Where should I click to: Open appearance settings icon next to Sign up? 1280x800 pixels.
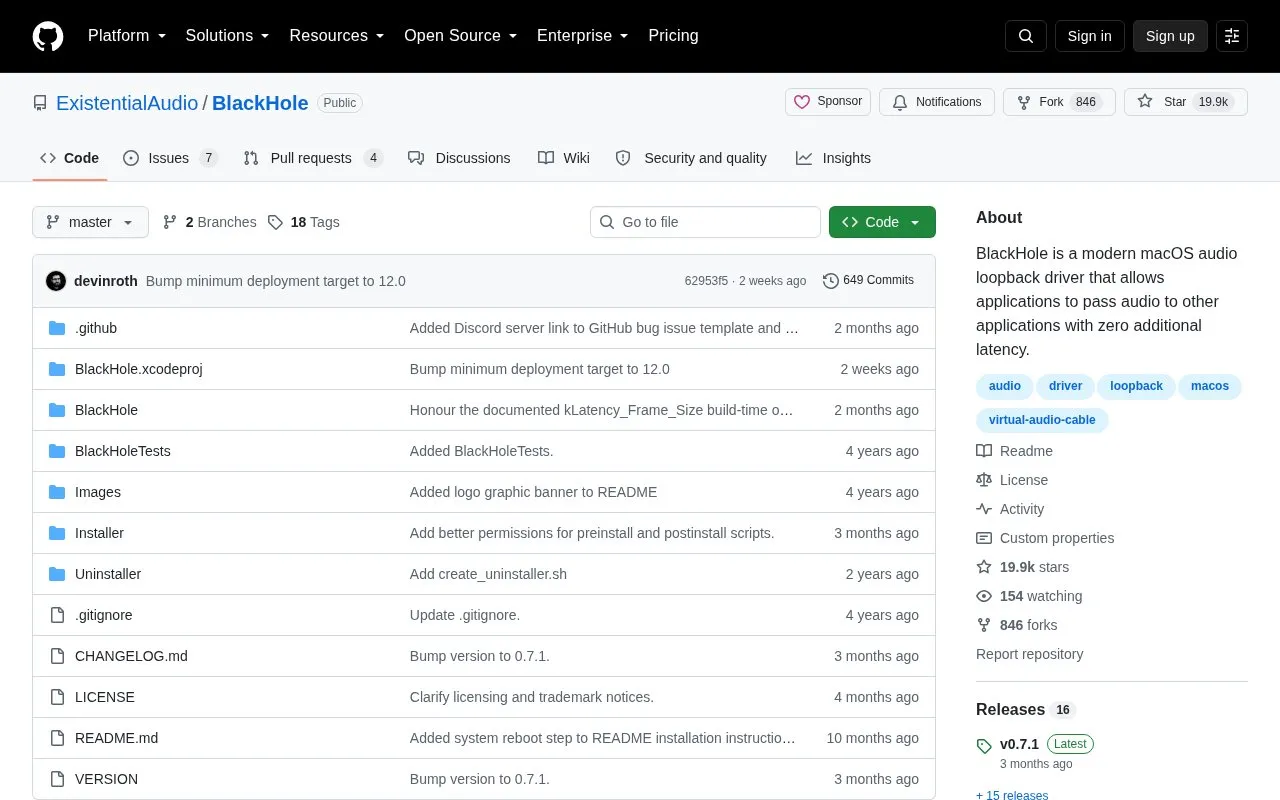coord(1232,36)
